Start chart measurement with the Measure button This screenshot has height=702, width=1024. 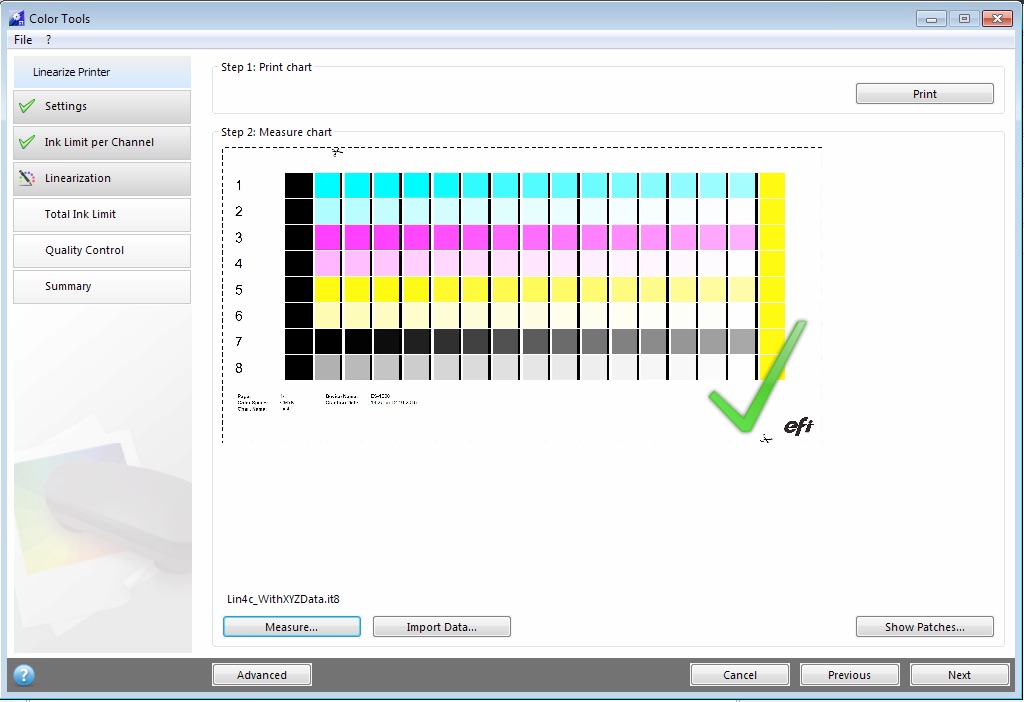tap(291, 627)
